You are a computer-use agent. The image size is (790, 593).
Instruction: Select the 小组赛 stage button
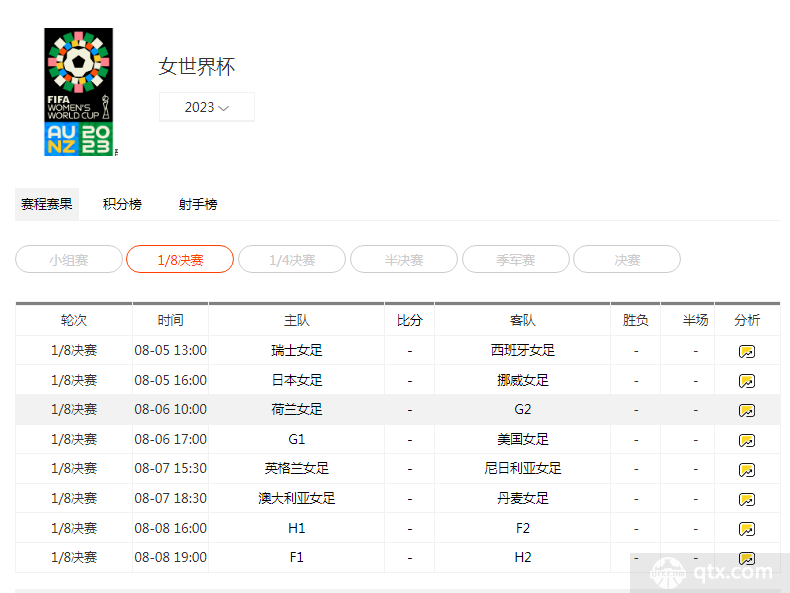click(x=69, y=259)
